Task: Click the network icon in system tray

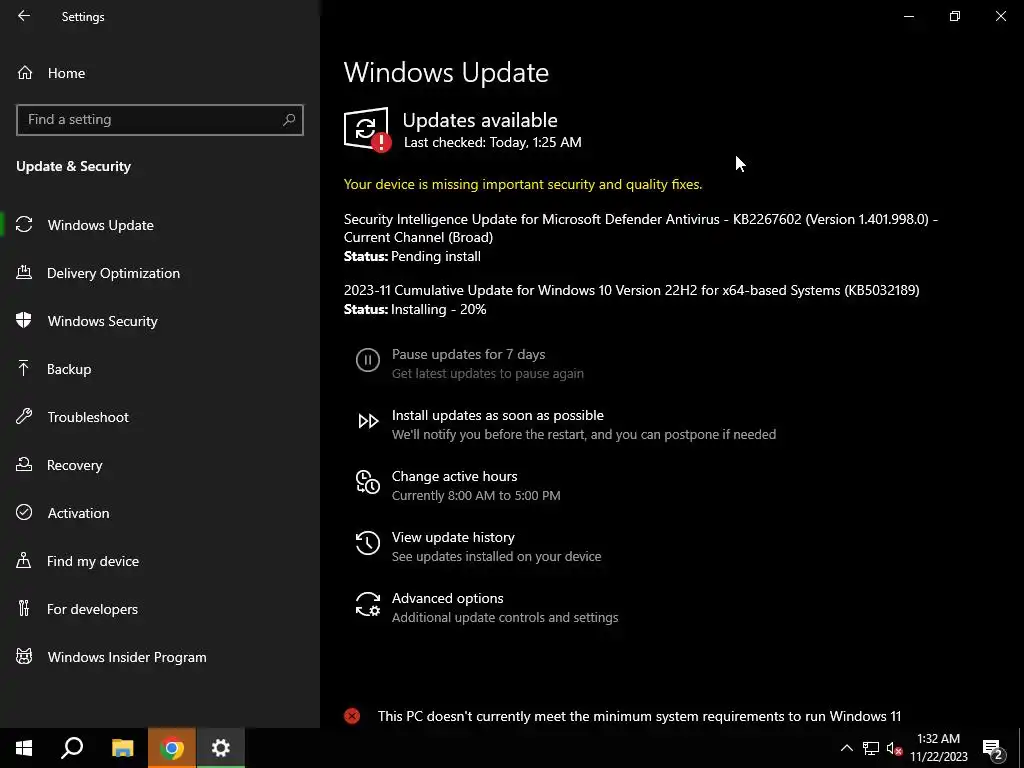Action: 871,748
